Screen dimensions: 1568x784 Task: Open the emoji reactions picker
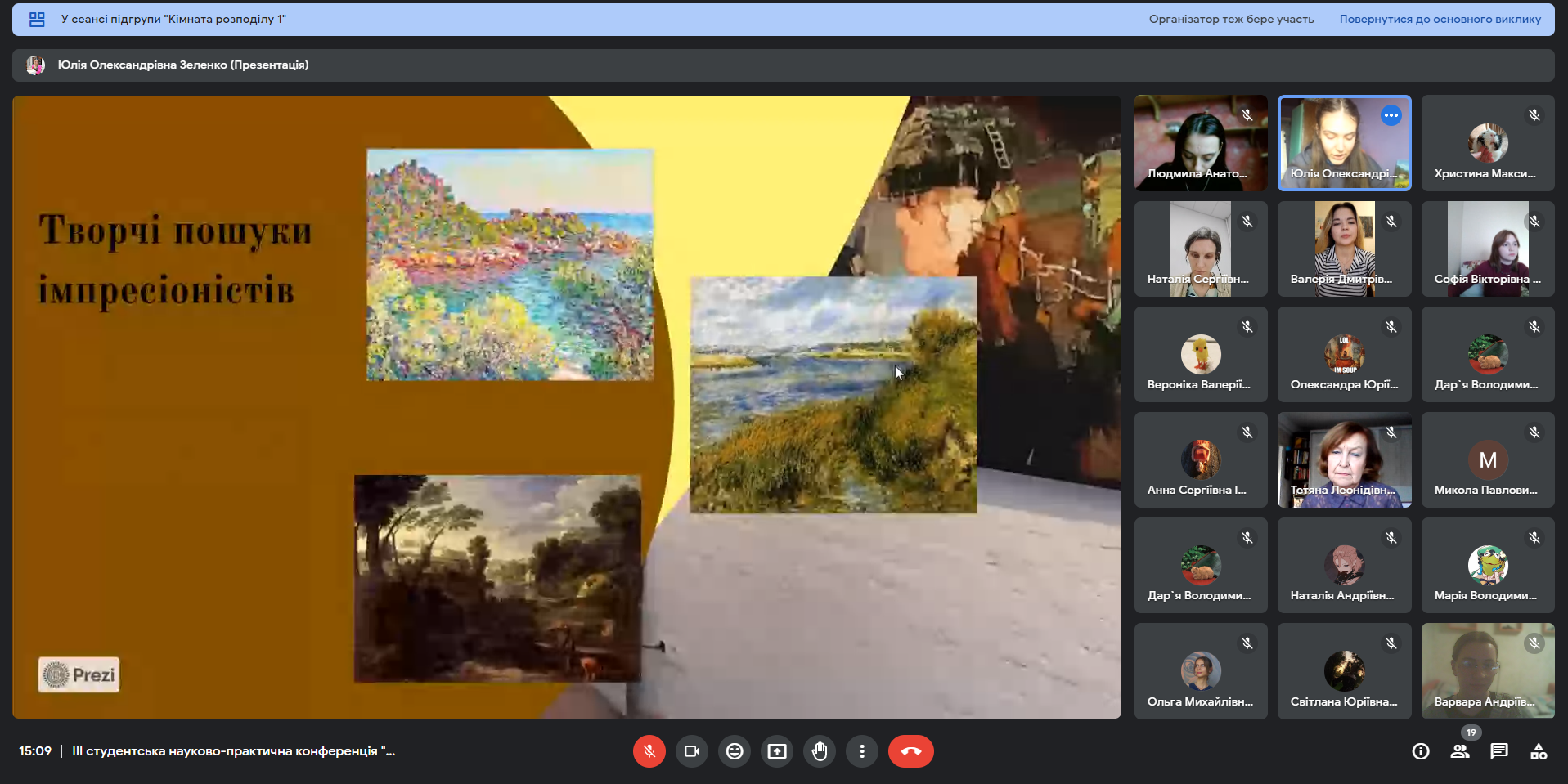(735, 751)
